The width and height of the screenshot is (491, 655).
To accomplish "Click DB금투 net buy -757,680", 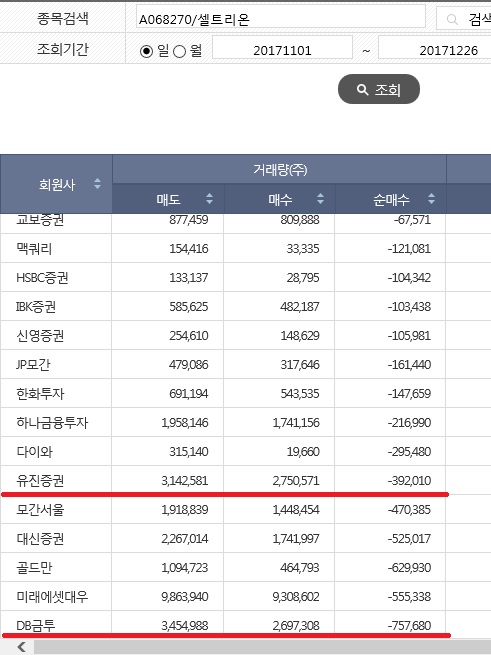I will click(409, 626).
